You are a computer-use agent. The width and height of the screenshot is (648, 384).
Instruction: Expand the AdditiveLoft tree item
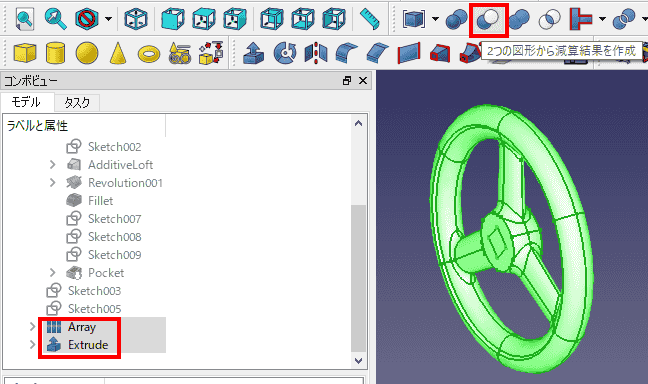click(52, 165)
